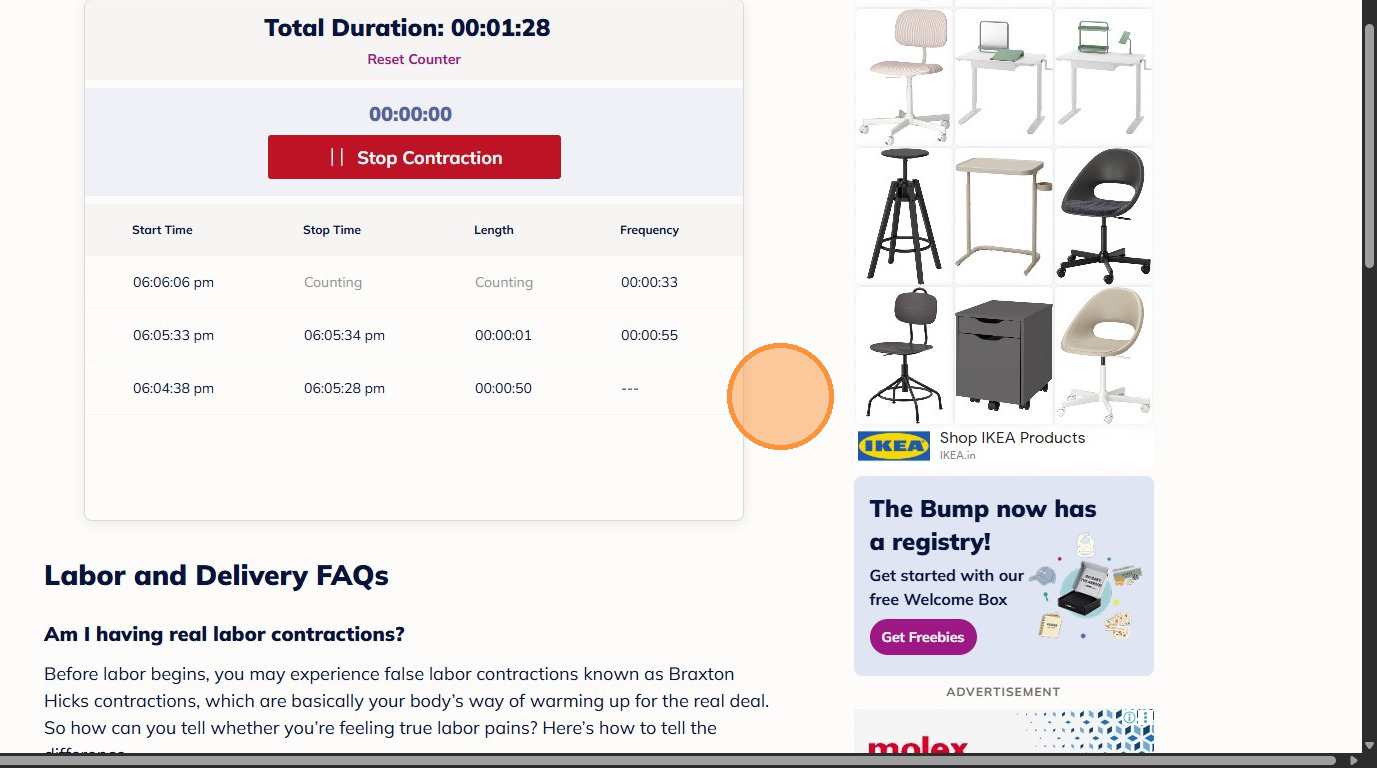Select the beige swivel chair thumbnail
Screen dimensions: 1377x768
point(1103,355)
